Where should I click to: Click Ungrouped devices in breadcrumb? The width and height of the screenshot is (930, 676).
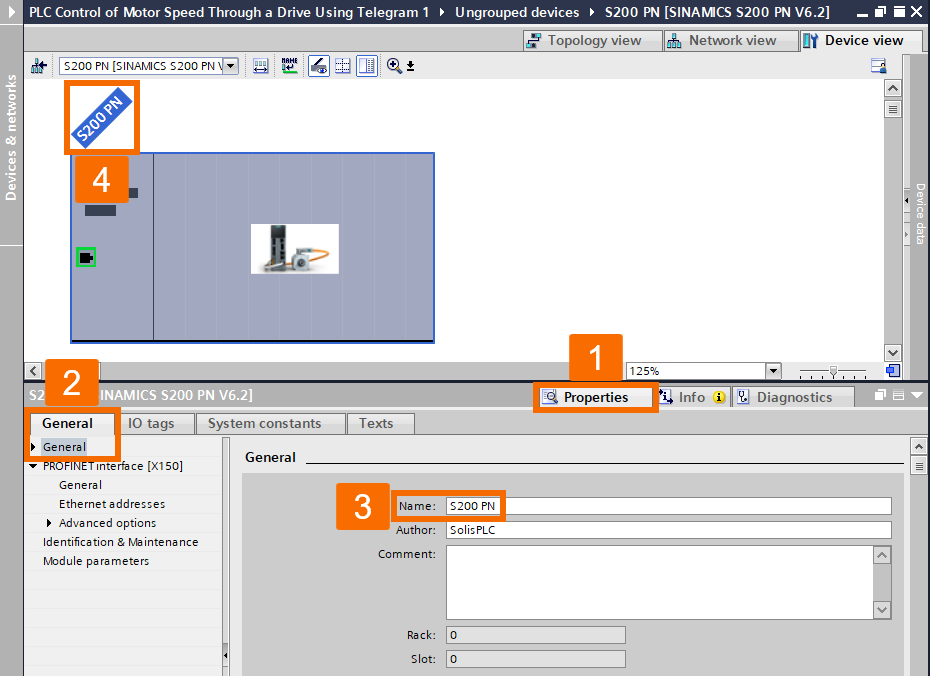click(x=517, y=12)
